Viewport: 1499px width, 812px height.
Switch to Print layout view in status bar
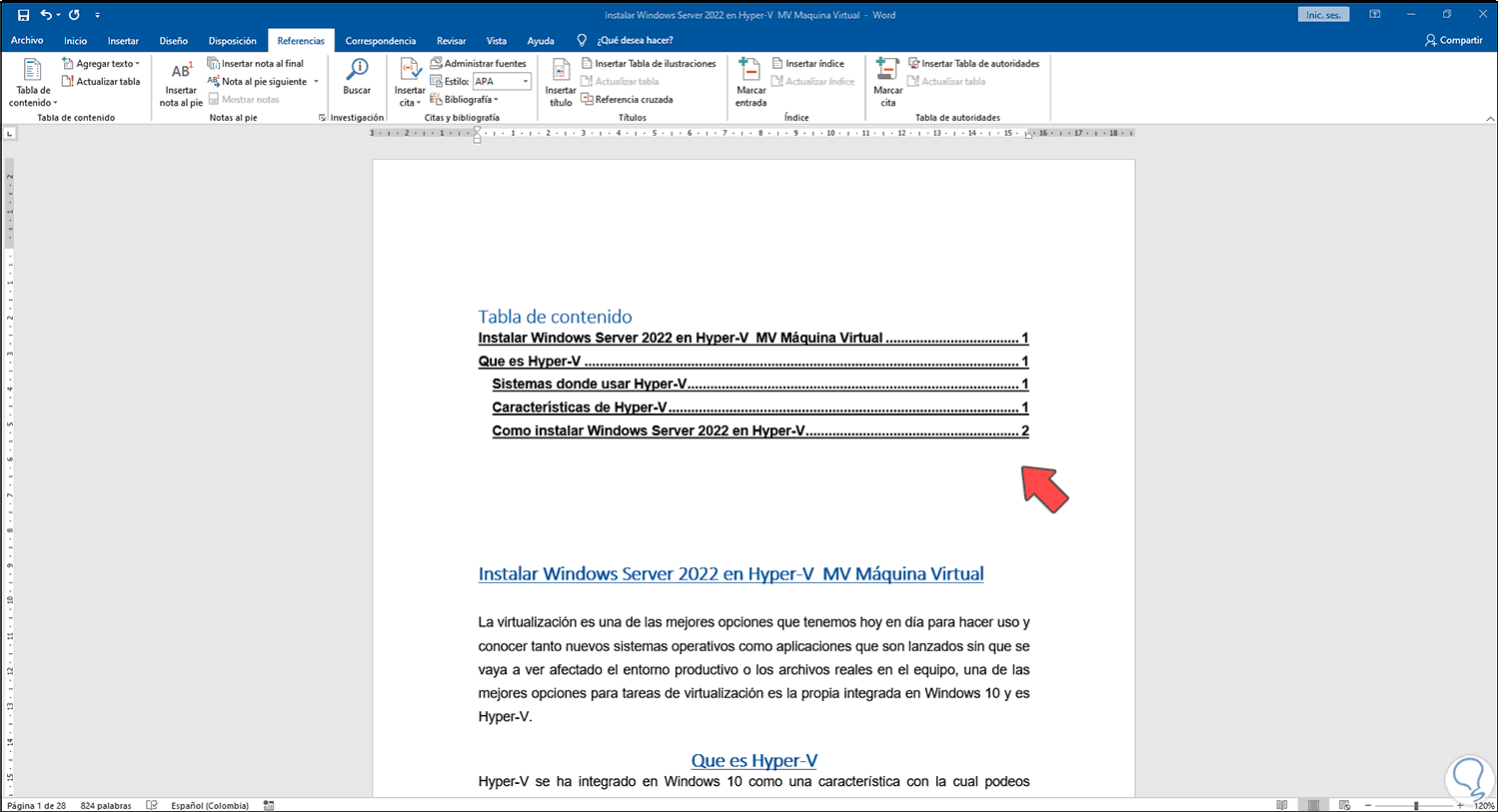click(1313, 805)
